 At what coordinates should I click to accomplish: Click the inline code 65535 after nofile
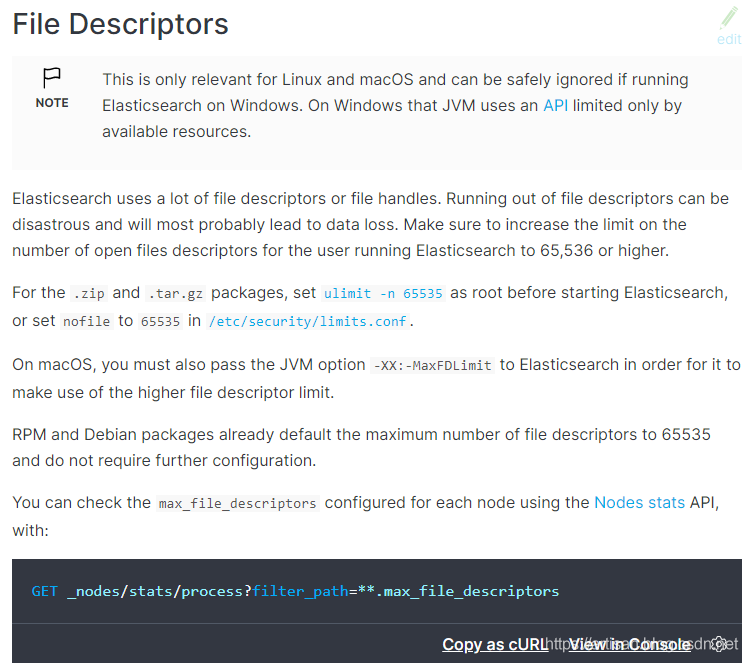pos(160,321)
